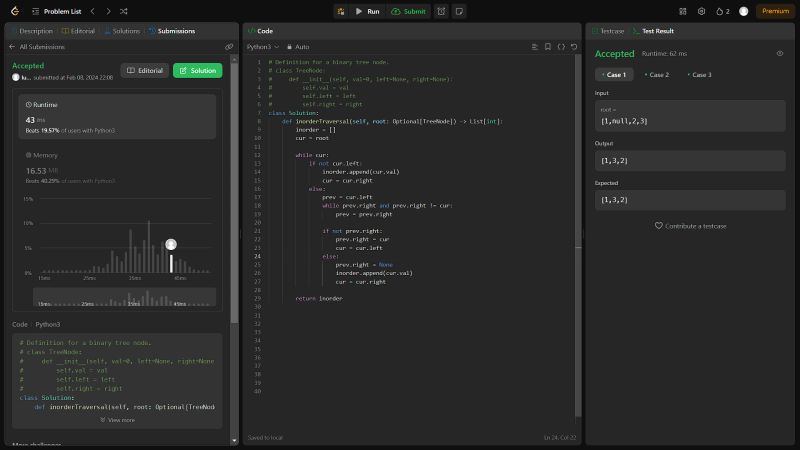
Task: Toggle the Auto lock setting
Action: (x=298, y=47)
